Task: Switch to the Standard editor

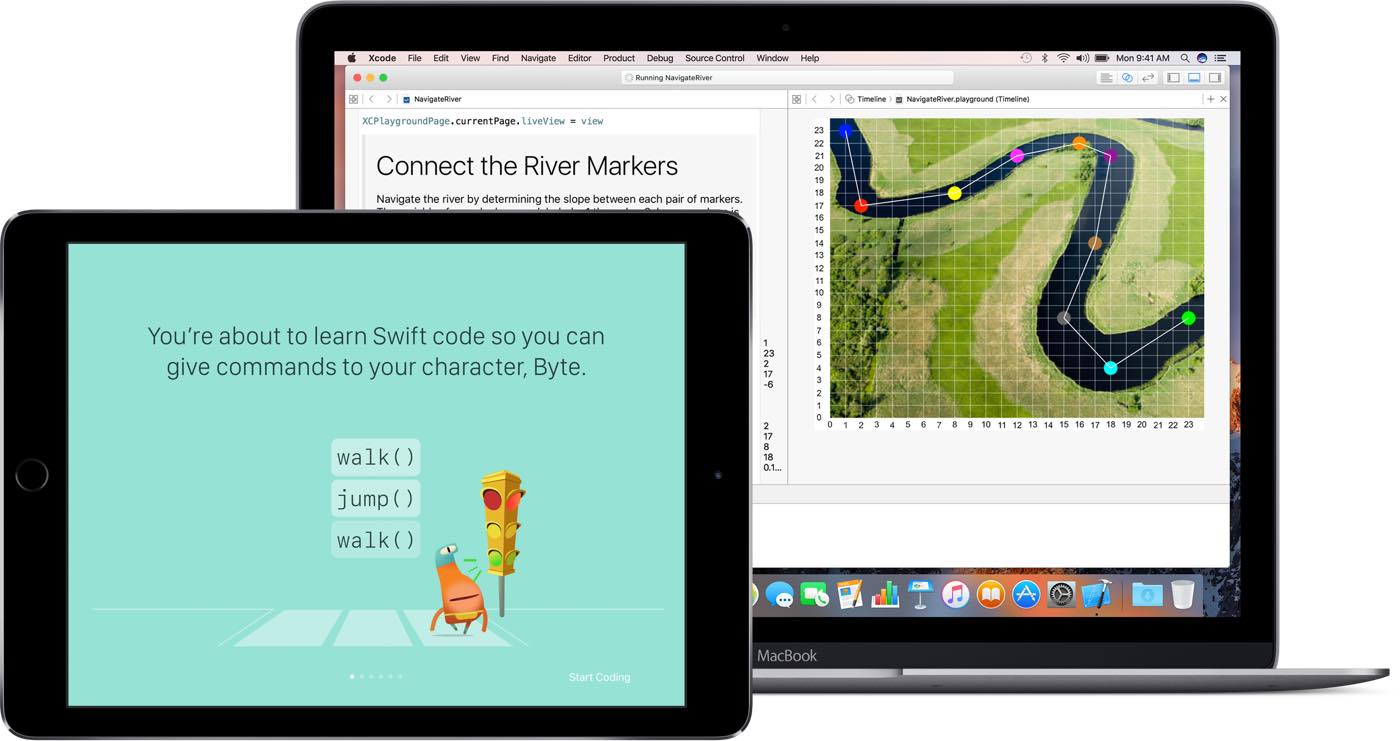Action: point(1106,77)
